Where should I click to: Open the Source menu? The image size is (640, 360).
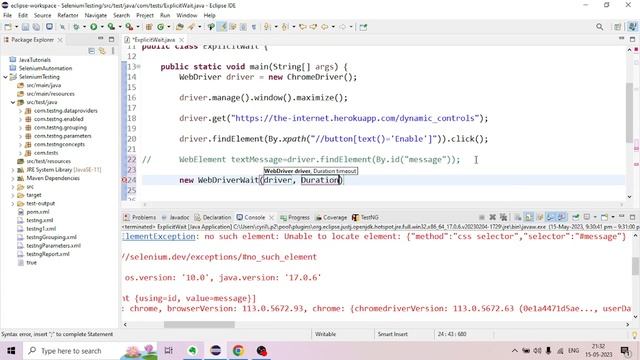pyautogui.click(x=42, y=16)
